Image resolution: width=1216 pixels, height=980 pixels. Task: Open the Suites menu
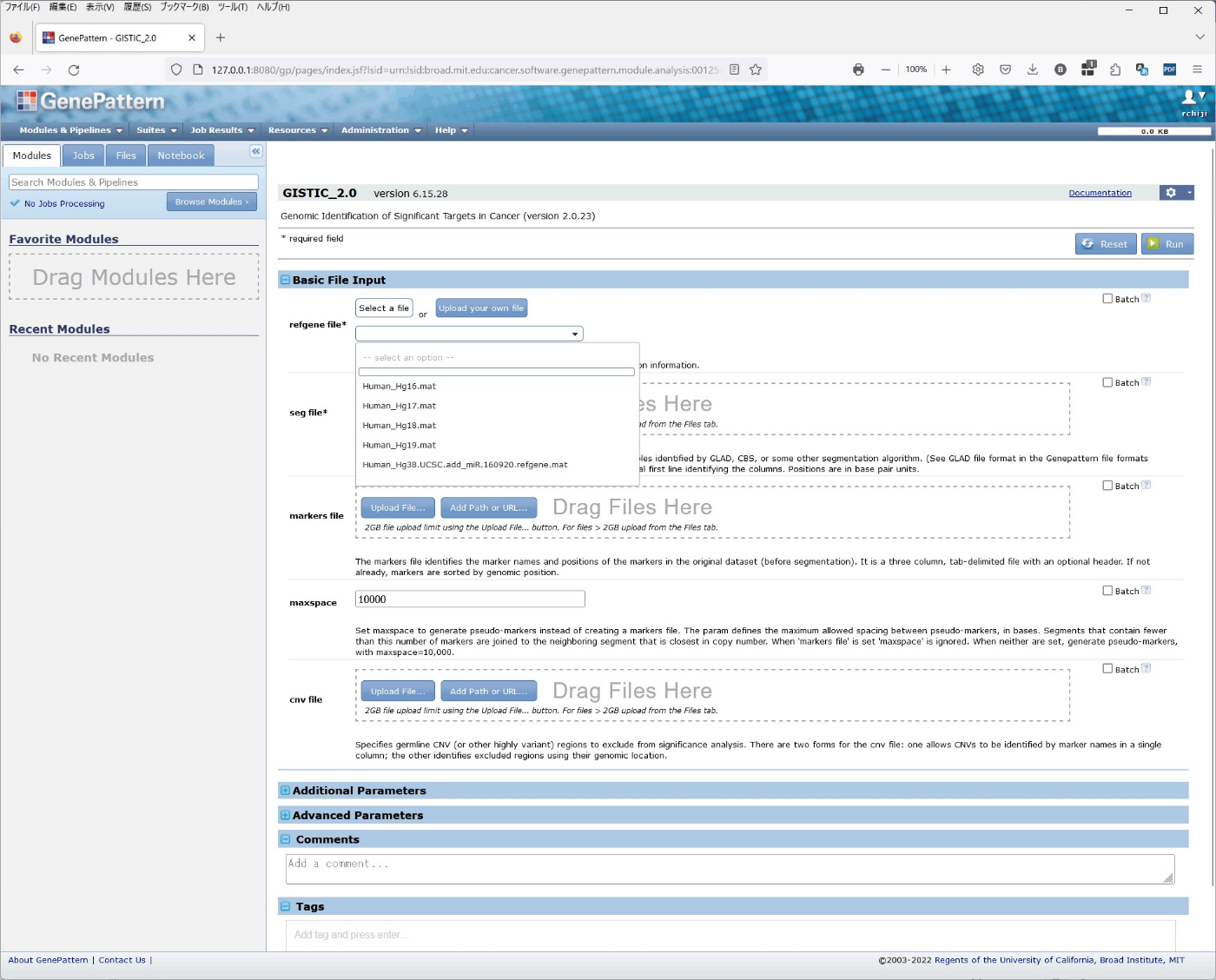point(156,130)
